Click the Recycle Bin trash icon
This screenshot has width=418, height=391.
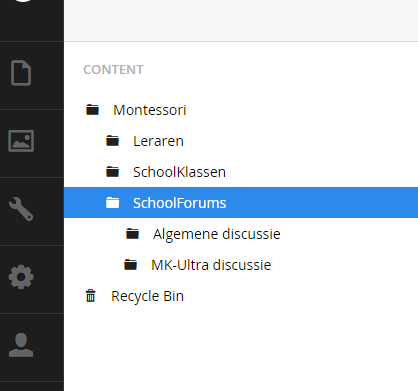[x=91, y=296]
